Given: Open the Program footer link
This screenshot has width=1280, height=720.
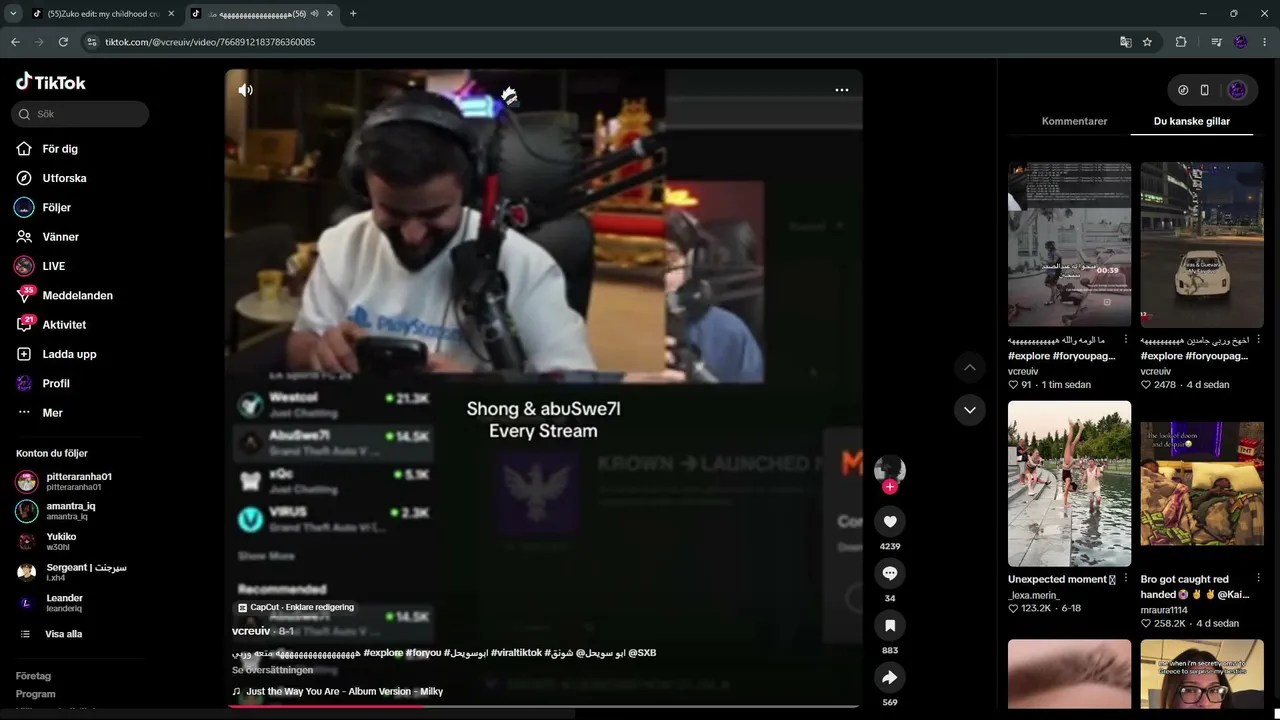Looking at the screenshot, I should click(x=35, y=694).
